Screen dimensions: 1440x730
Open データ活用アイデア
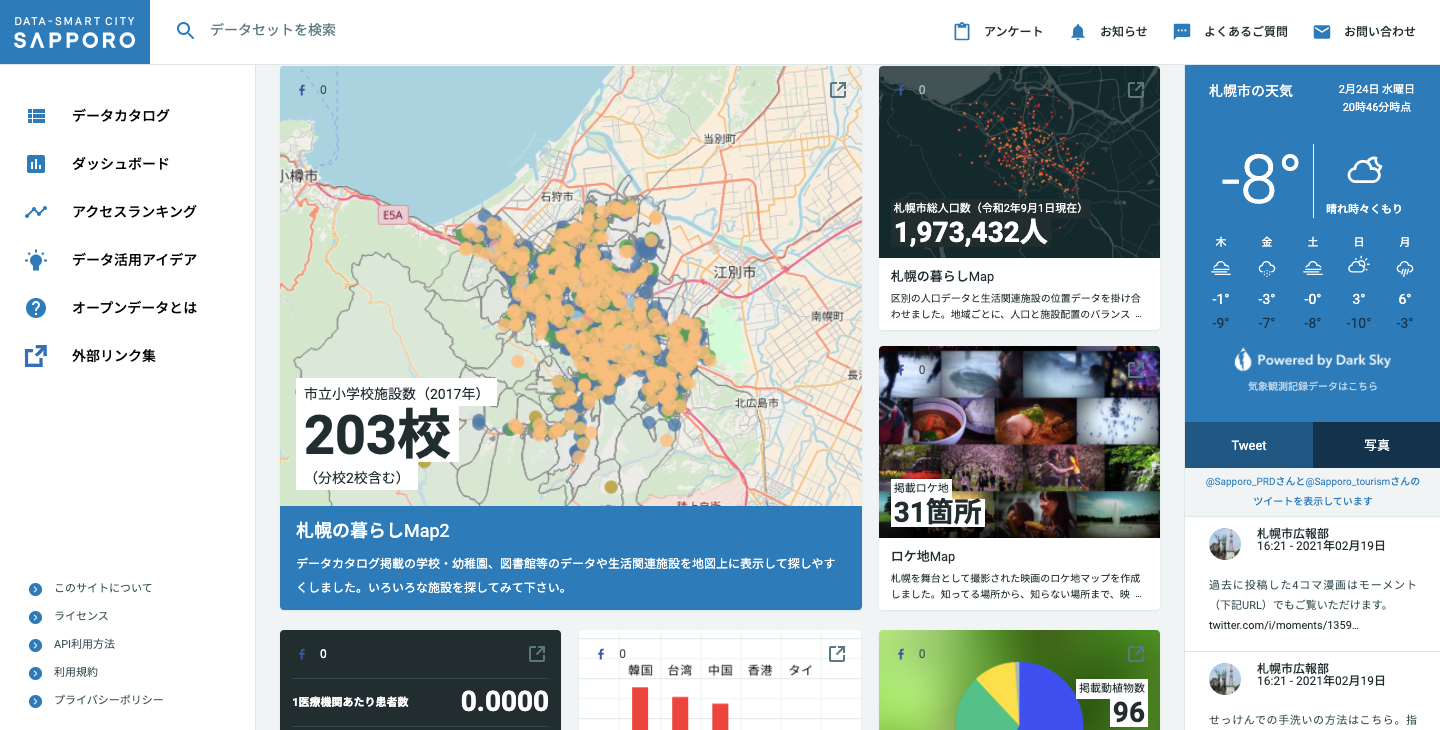[x=134, y=260]
